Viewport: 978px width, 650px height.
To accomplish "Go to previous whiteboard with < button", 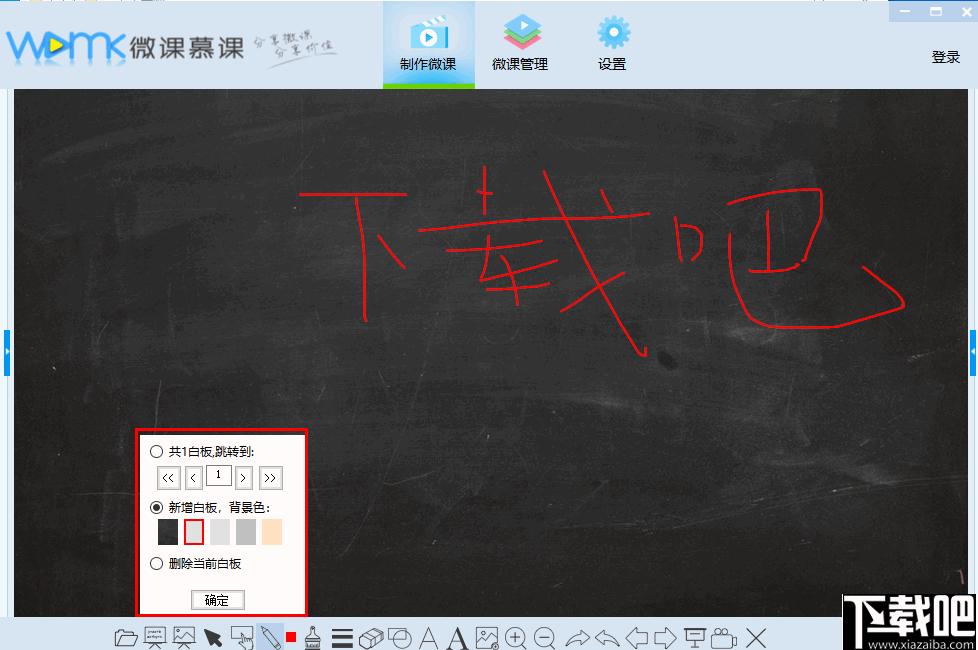I will coord(193,478).
